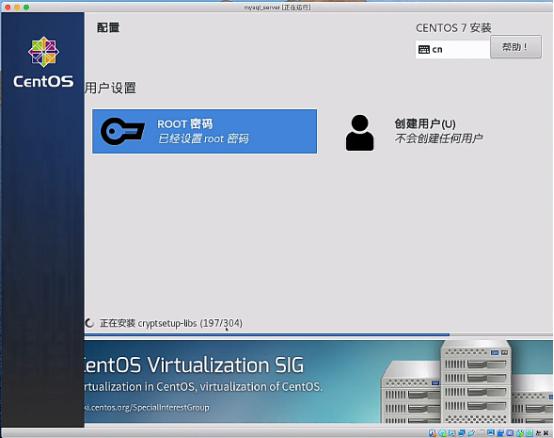Click the '用户设置' section heading
The width and height of the screenshot is (554, 438).
click(110, 88)
